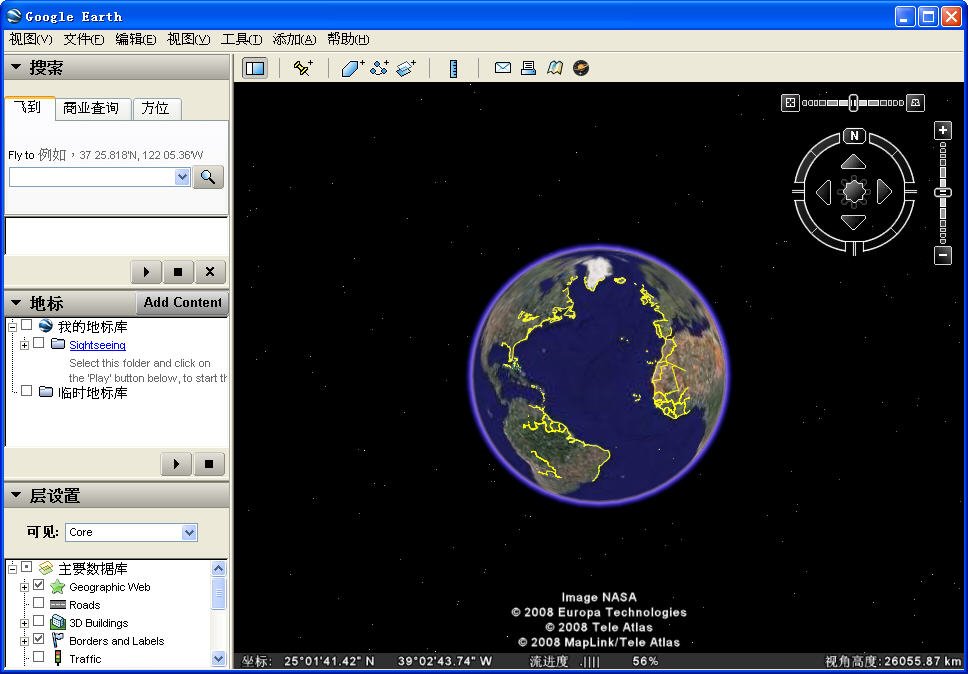The image size is (968, 674).
Task: Click the zoom slider handle on the right
Action: click(942, 192)
